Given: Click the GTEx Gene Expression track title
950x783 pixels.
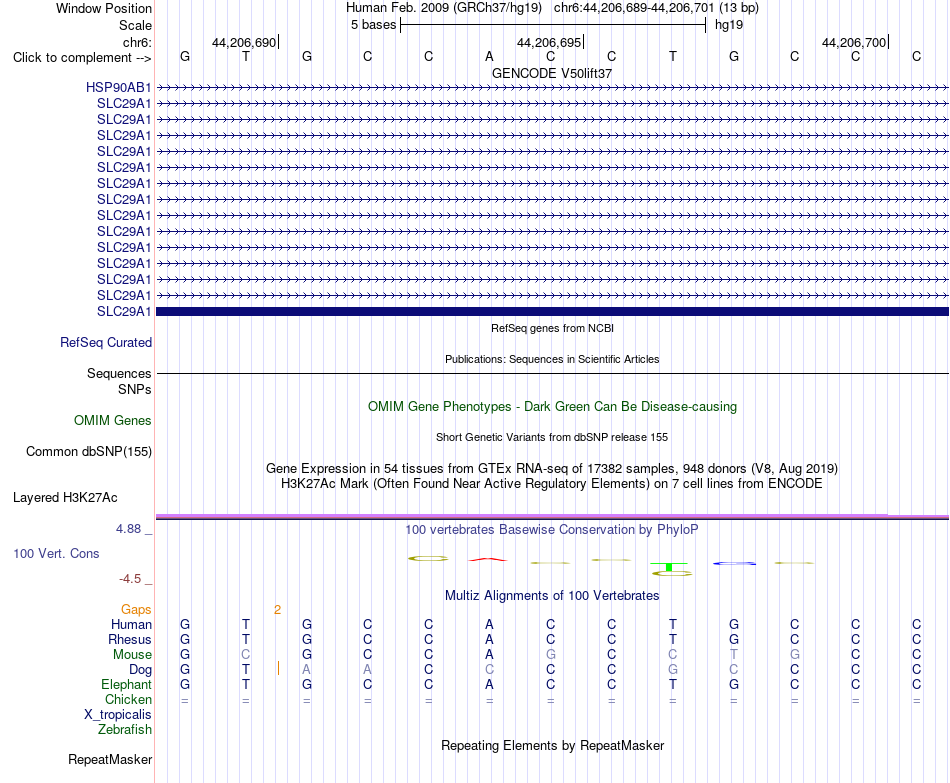Looking at the screenshot, I should pyautogui.click(x=552, y=468).
